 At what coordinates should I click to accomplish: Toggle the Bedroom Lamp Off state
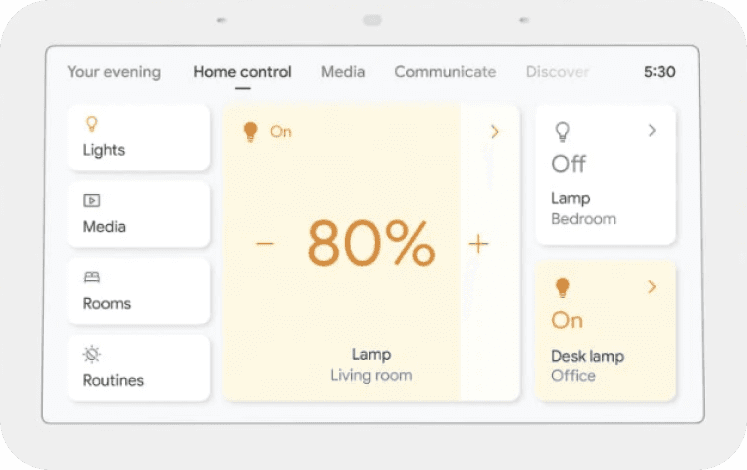[568, 164]
